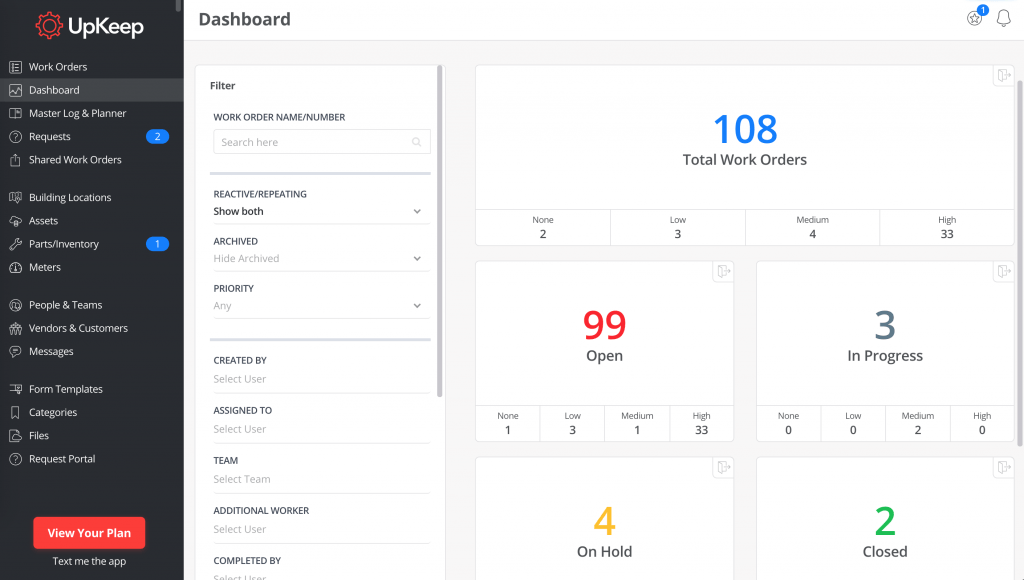The height and width of the screenshot is (580, 1024).
Task: Click the Parts/Inventory count badge '1'
Action: [157, 244]
